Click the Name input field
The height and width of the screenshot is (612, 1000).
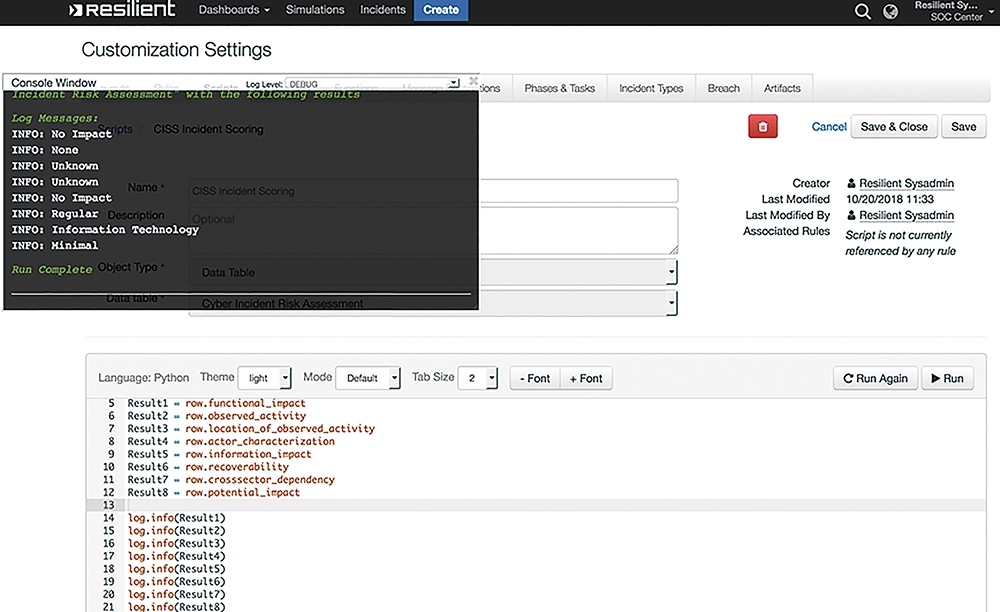[x=433, y=191]
